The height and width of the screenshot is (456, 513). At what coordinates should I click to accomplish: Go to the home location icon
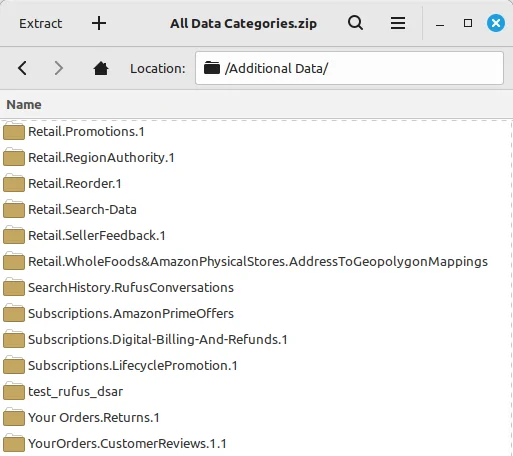point(101,68)
